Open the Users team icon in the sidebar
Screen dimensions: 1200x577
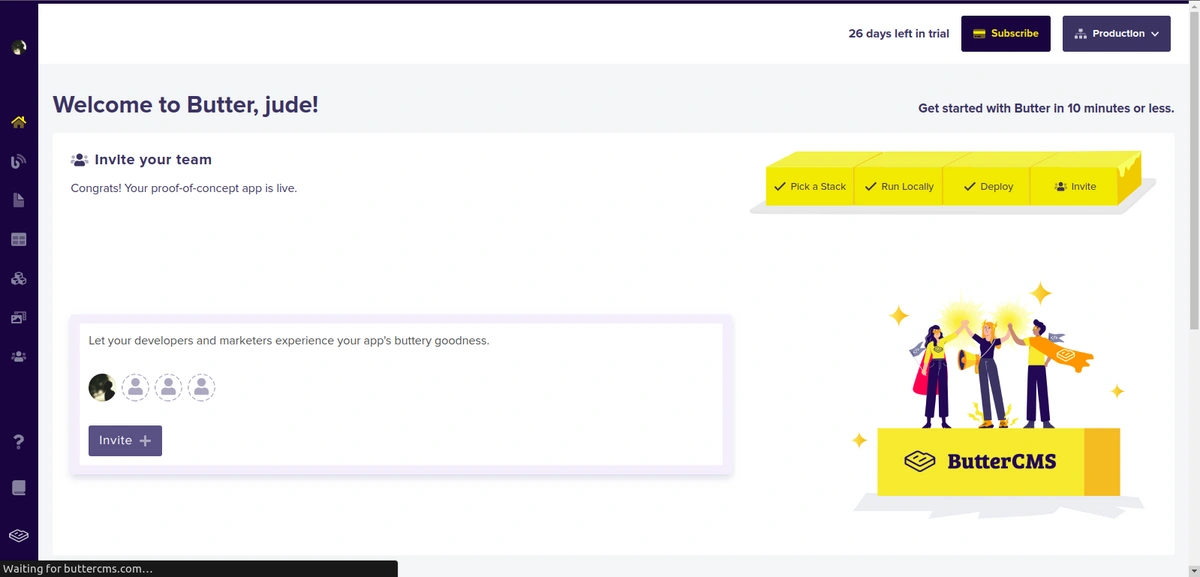coord(18,356)
